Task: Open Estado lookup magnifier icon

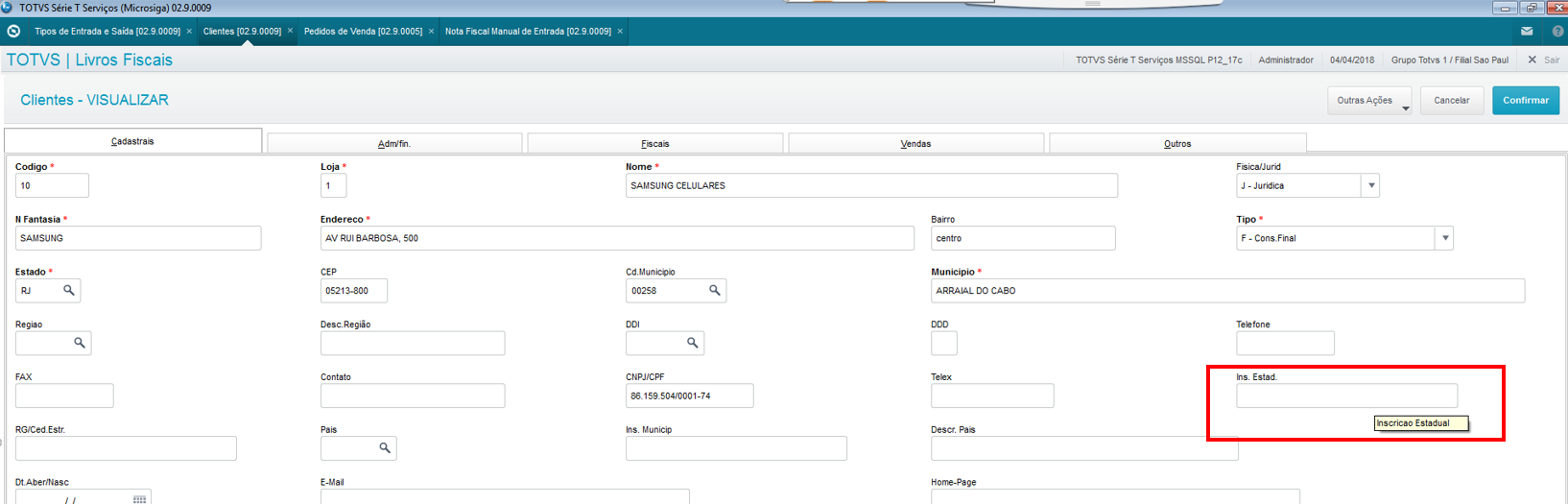Action: tap(69, 290)
